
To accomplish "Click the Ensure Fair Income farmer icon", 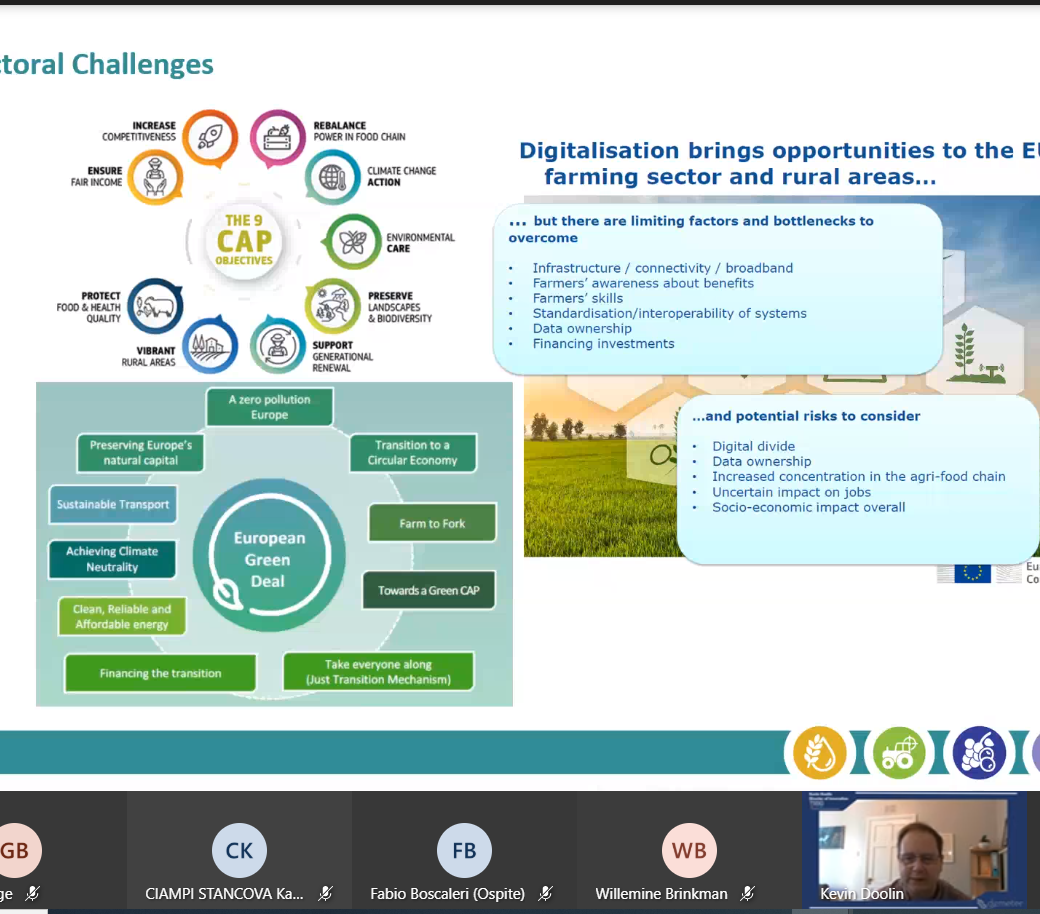I will point(156,176).
